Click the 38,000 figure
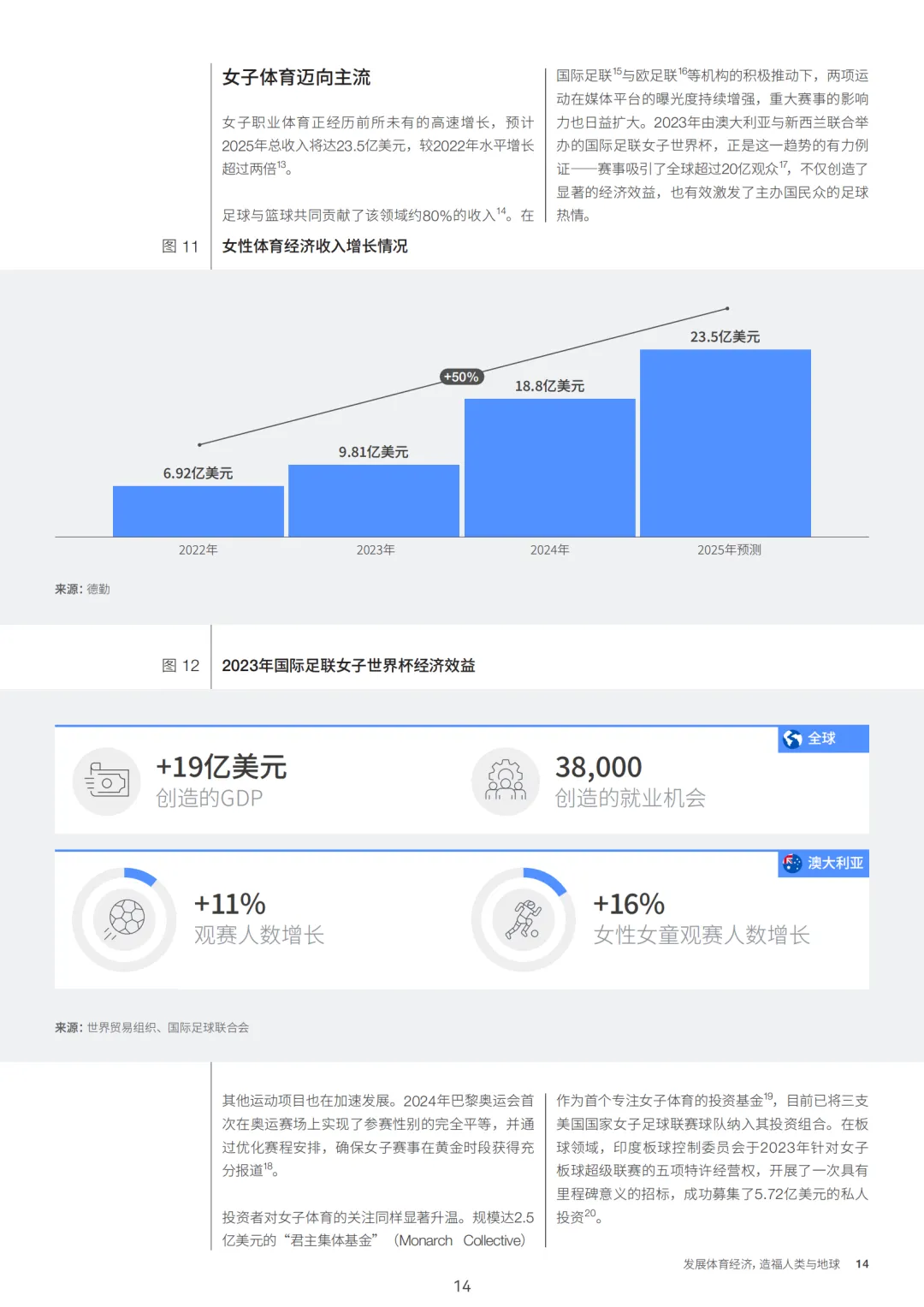924x1307 pixels. [x=598, y=767]
